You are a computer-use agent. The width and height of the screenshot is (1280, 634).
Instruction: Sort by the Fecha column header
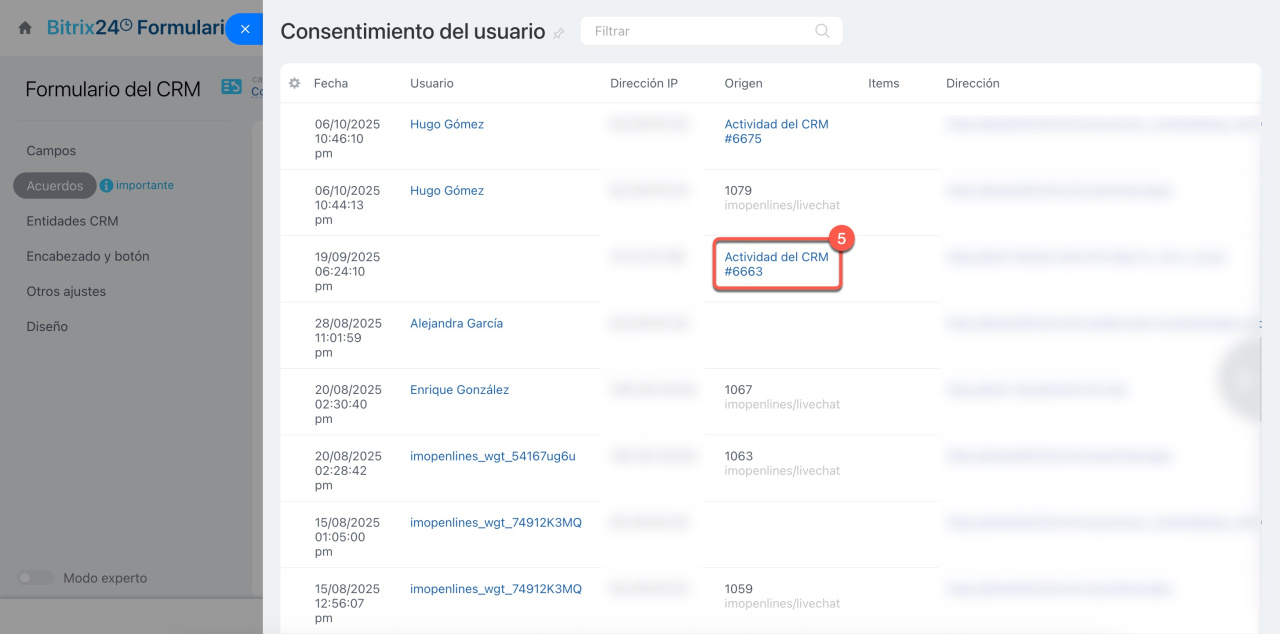[331, 84]
